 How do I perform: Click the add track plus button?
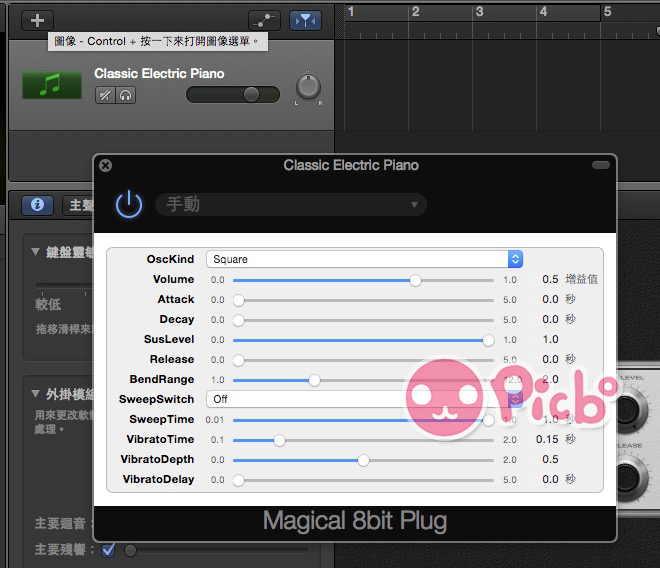tap(37, 20)
